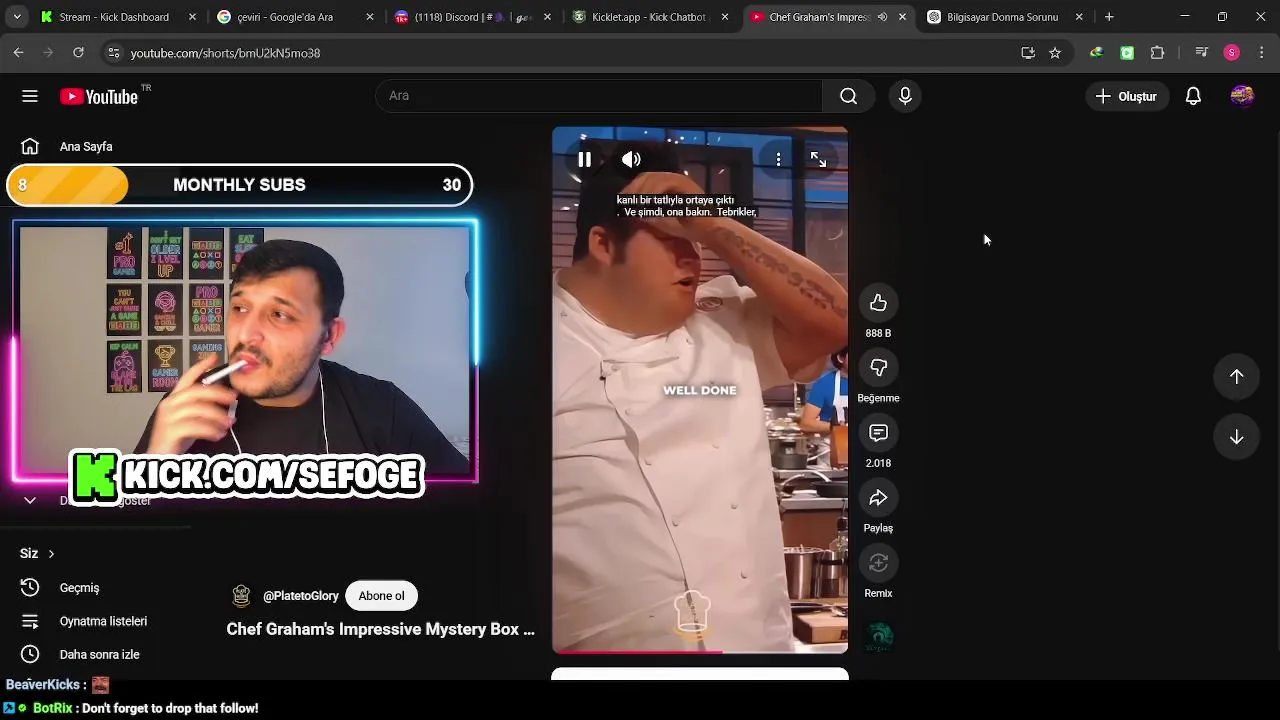Click the Ana Sayfa home icon
Image resolution: width=1280 pixels, height=720 pixels.
coord(30,146)
